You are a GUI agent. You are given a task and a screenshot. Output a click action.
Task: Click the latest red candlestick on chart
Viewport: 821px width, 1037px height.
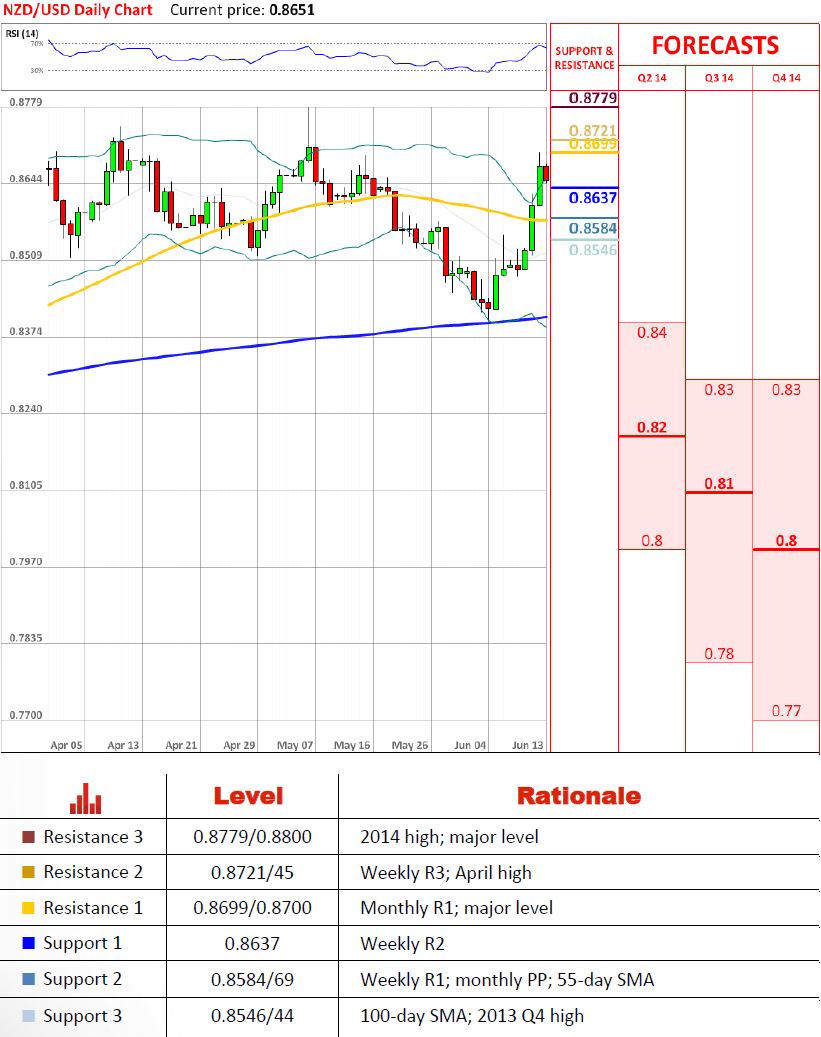click(546, 173)
